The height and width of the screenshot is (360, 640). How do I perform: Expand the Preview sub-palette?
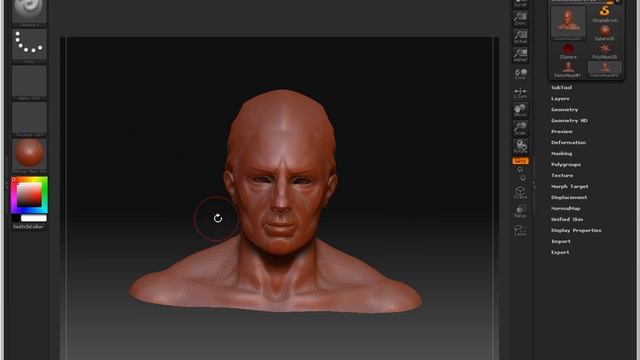click(562, 131)
